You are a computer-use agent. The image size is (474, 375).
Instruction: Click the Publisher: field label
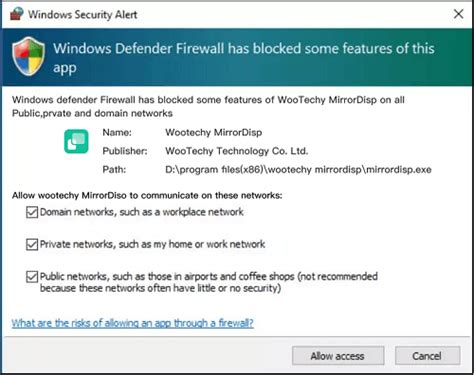(125, 151)
